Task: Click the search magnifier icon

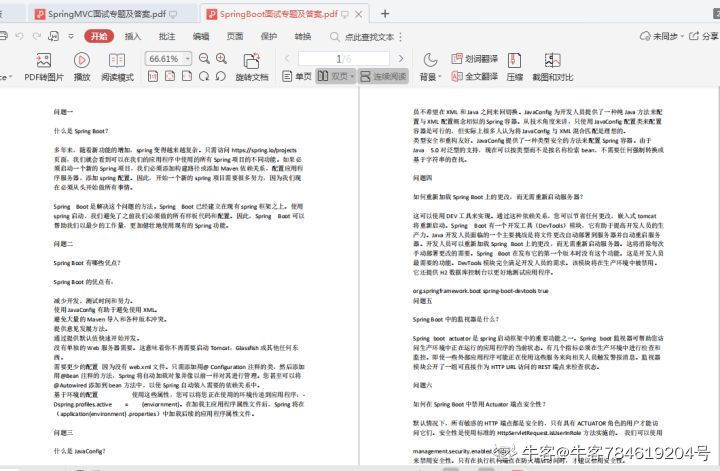Action: tap(335, 37)
